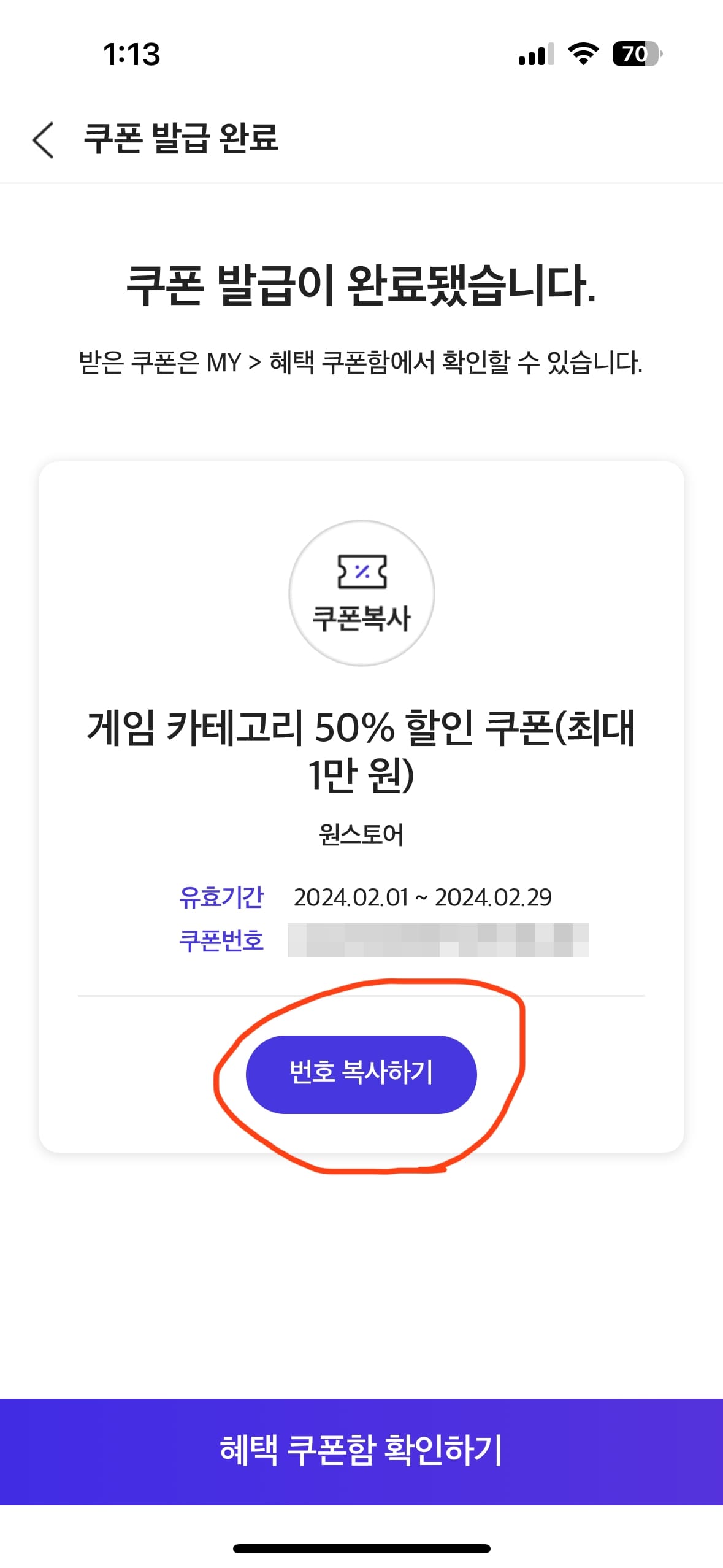Tap the game category 50% discount coupon title

click(362, 758)
